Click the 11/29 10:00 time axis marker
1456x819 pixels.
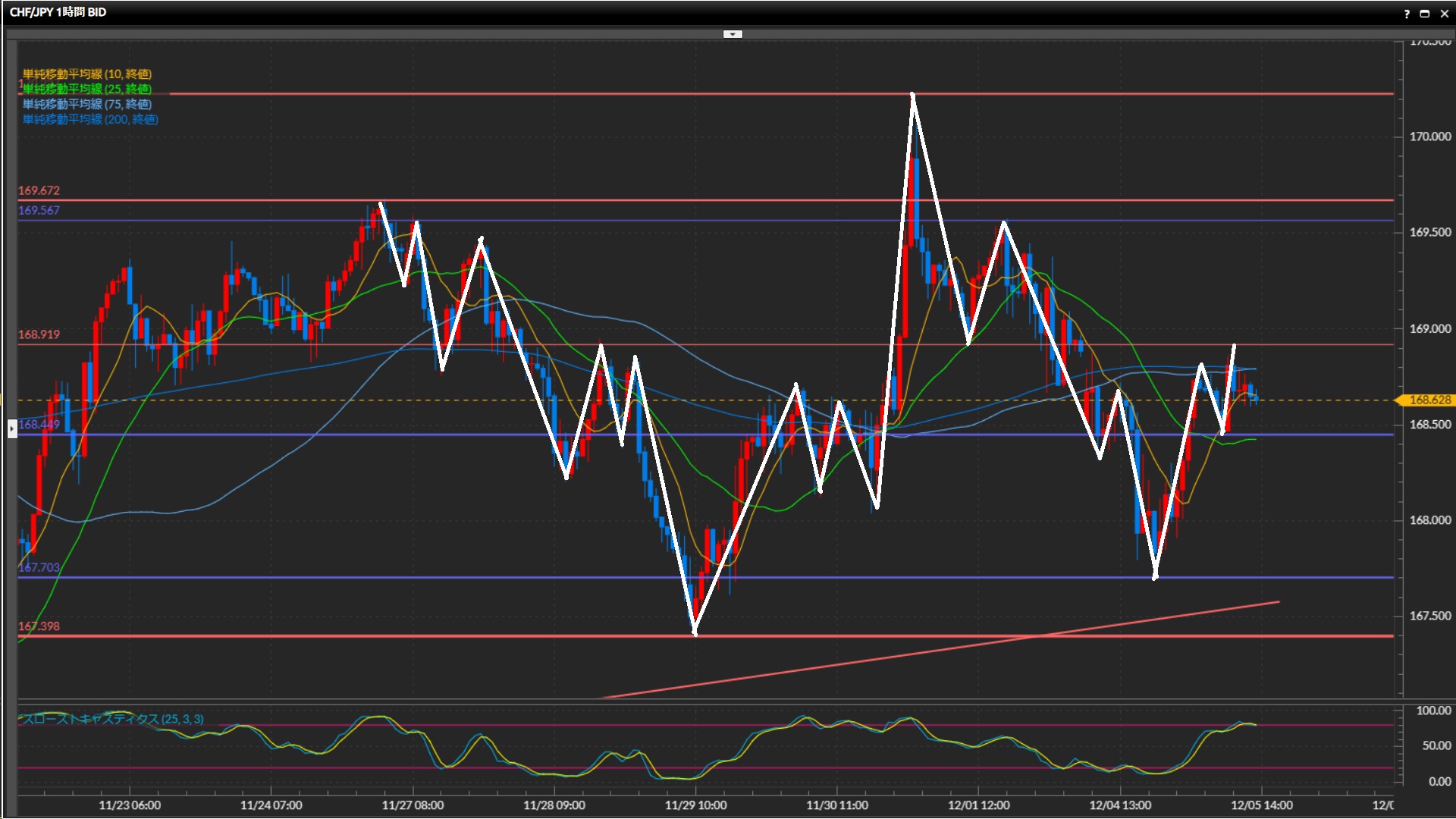pos(695,805)
